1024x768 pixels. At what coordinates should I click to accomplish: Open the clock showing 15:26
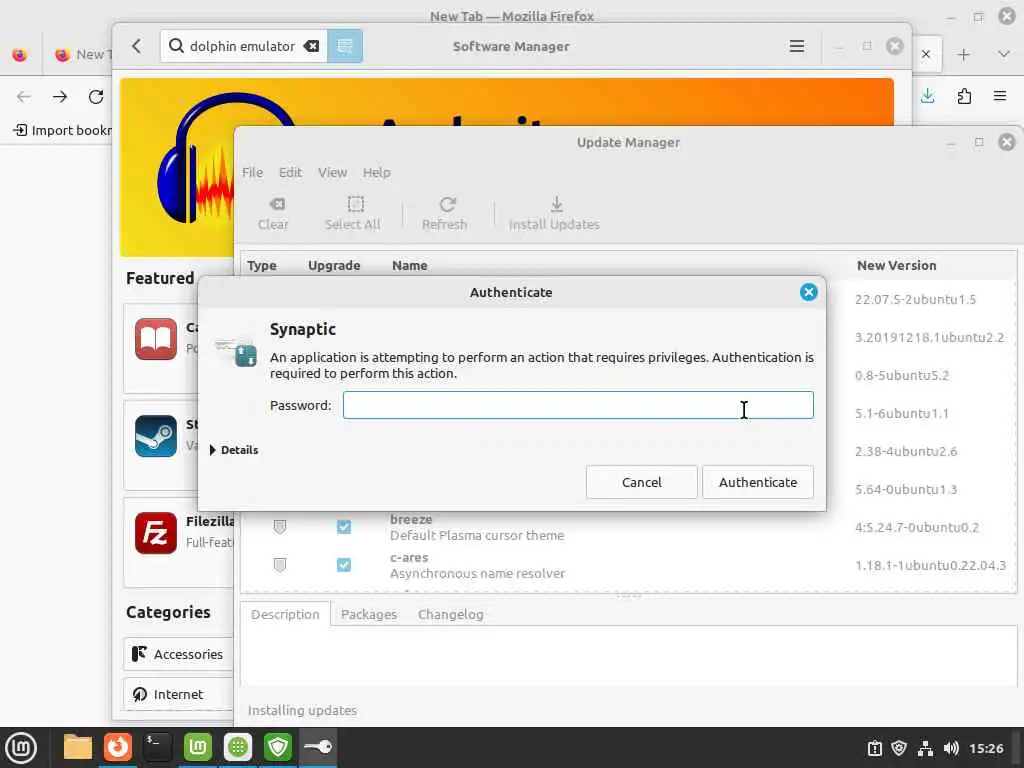tap(985, 748)
